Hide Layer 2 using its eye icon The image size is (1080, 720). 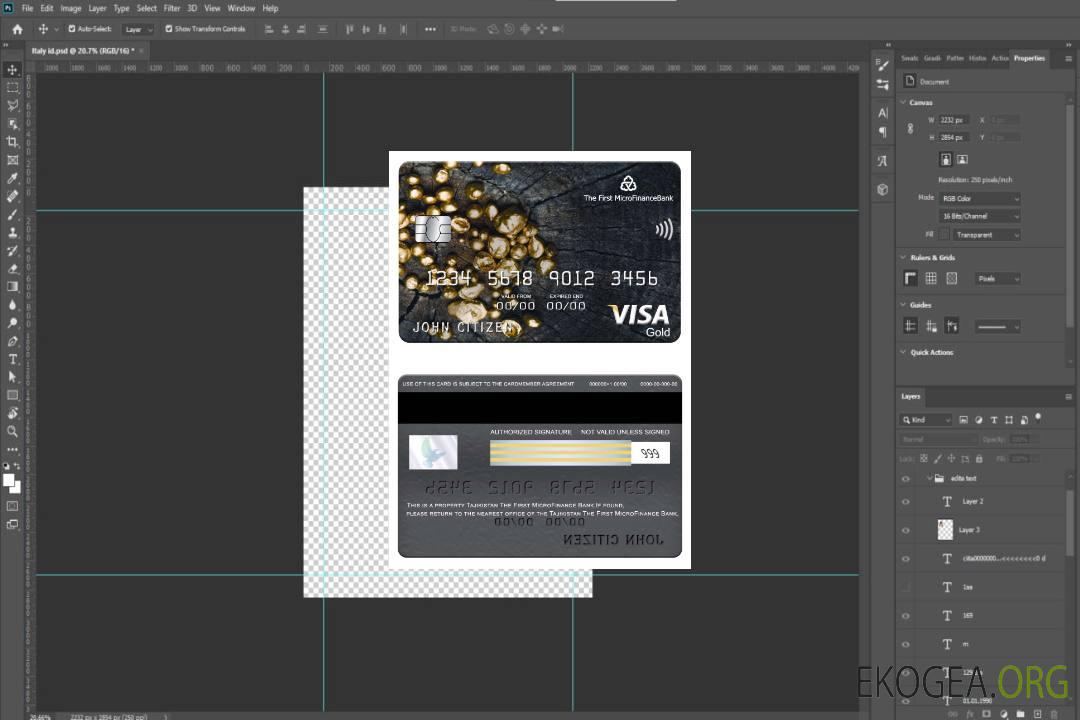click(x=905, y=501)
